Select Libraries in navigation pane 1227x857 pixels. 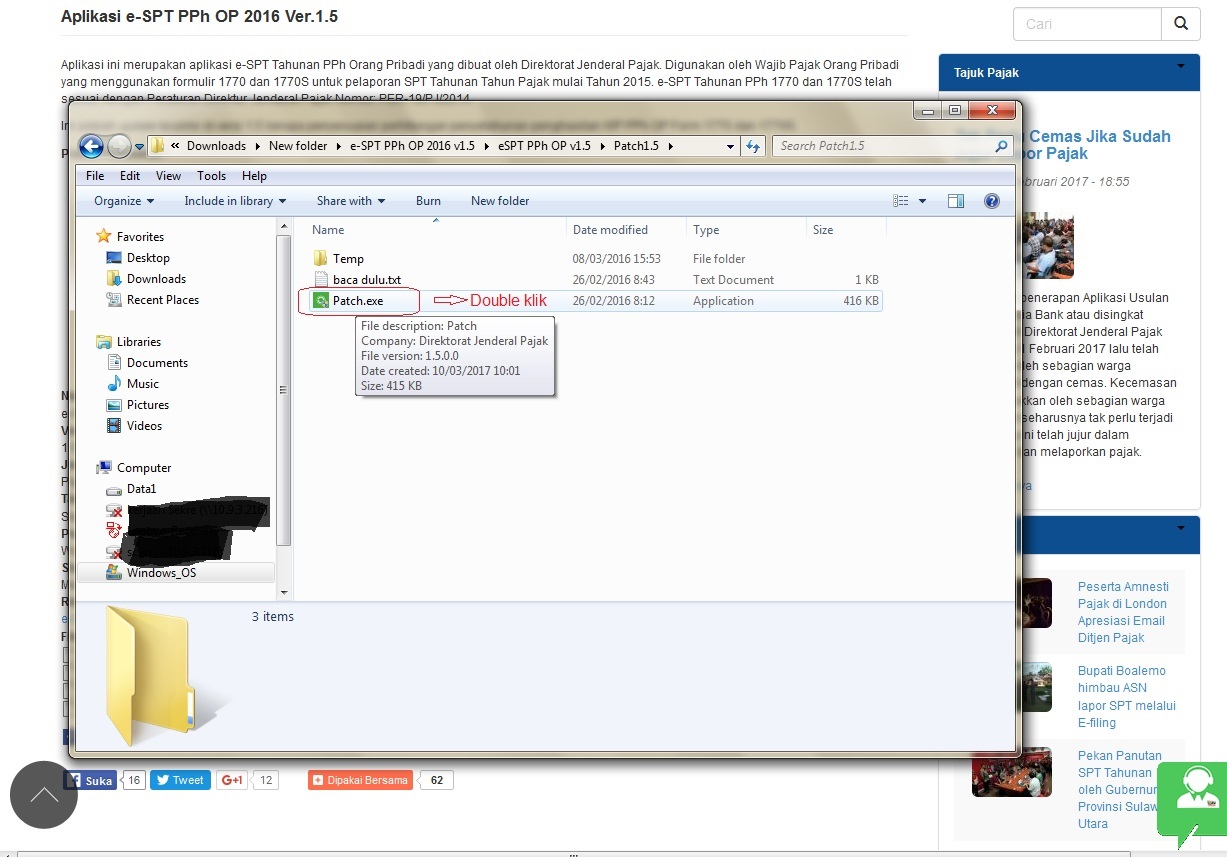coord(139,342)
